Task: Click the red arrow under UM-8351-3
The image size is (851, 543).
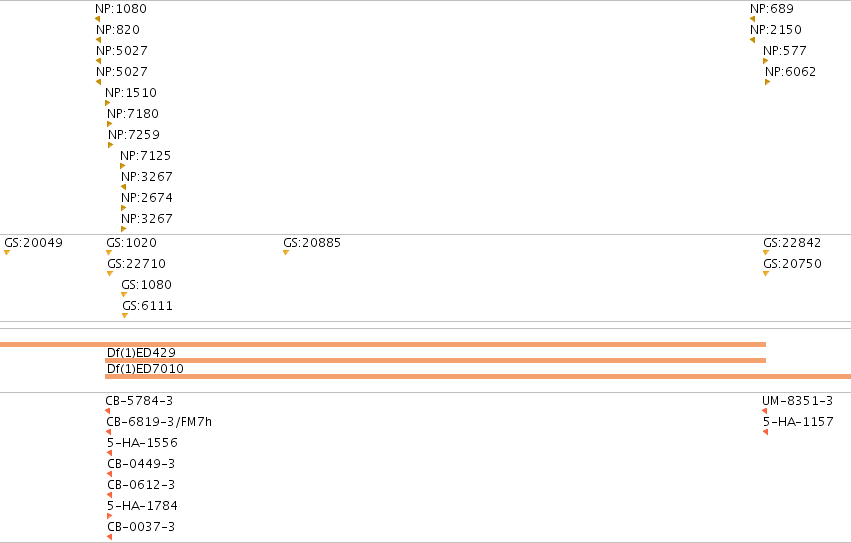Action: 765,411
